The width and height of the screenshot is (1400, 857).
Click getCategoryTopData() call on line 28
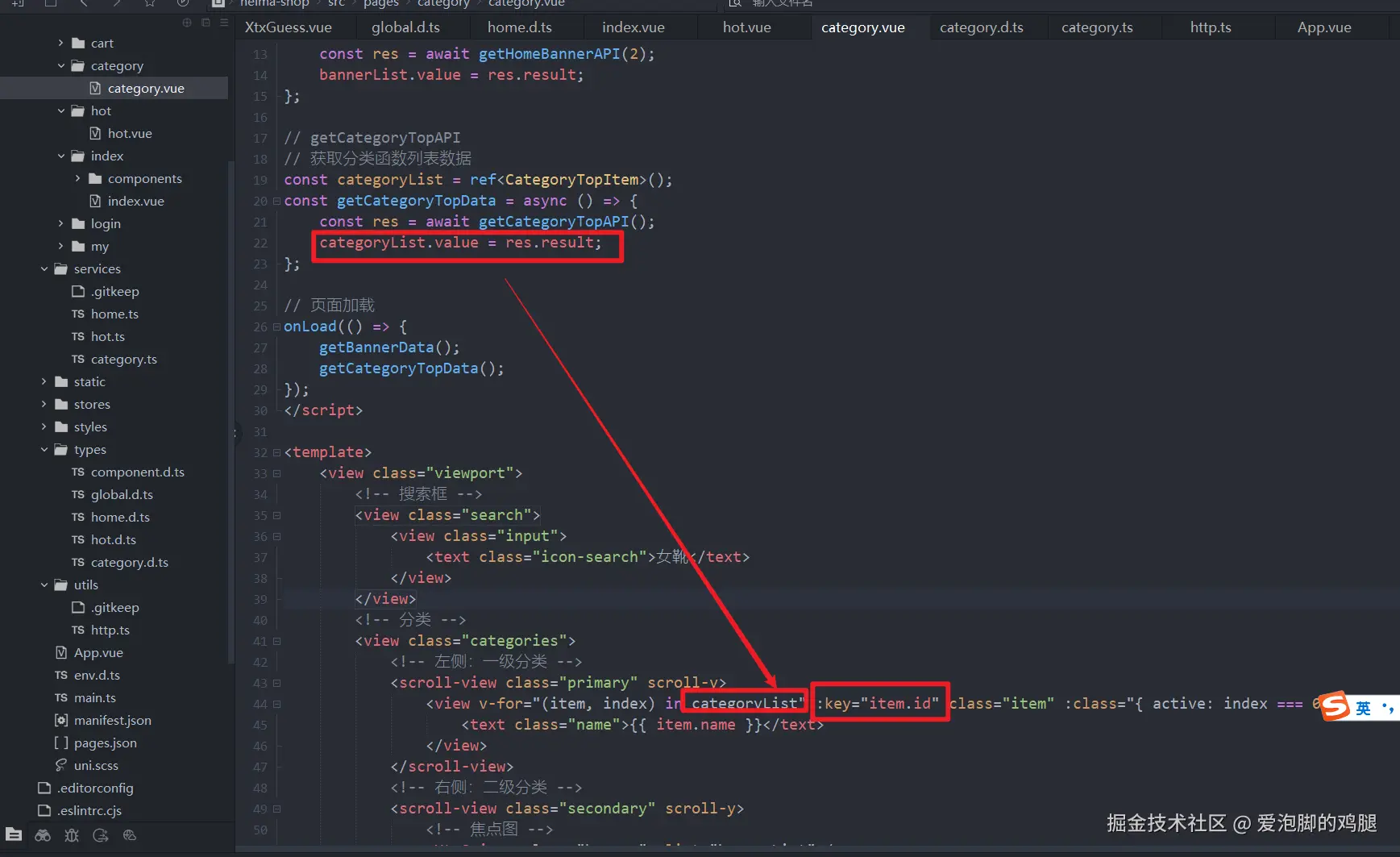[x=411, y=368]
